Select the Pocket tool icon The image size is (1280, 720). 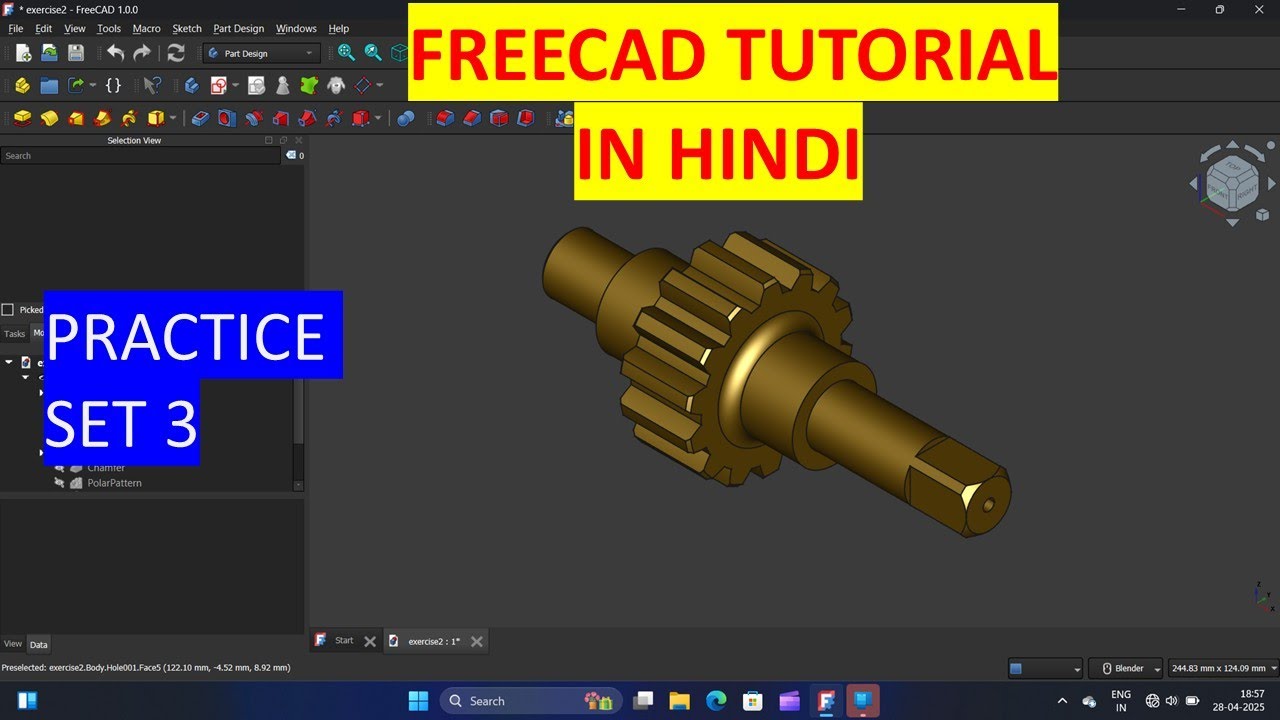click(x=200, y=118)
